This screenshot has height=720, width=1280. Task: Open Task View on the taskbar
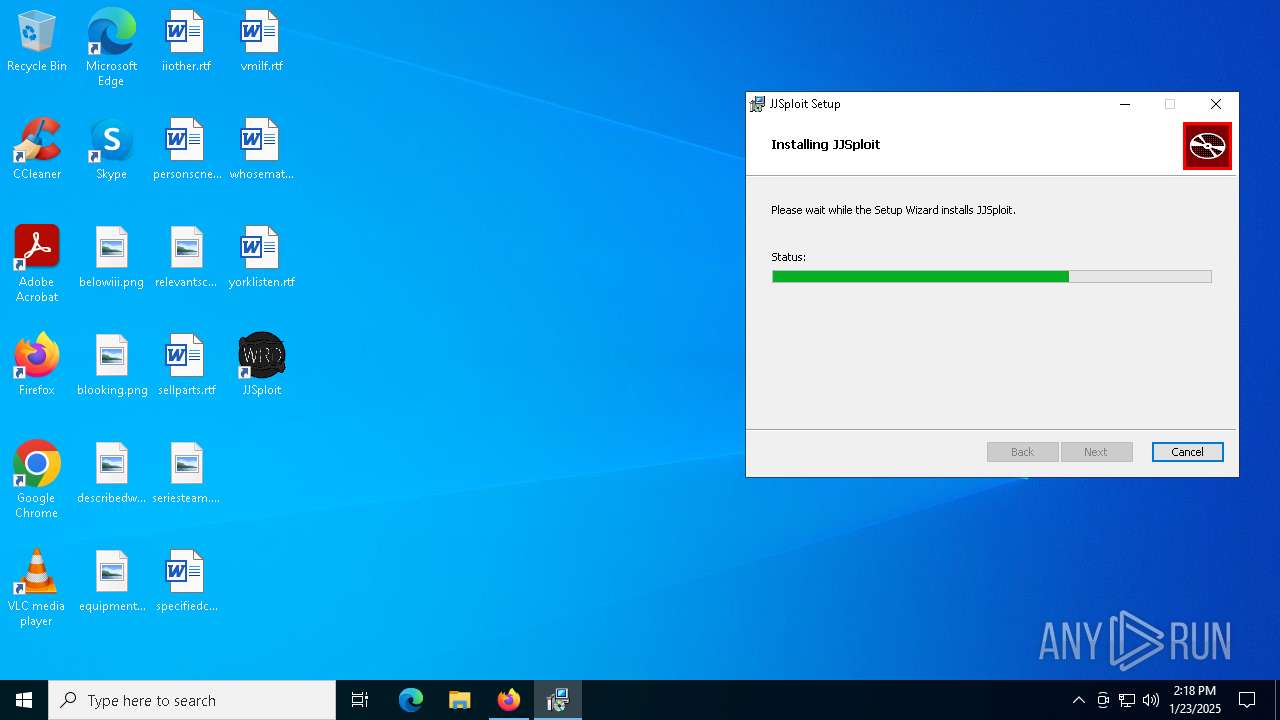tap(360, 700)
